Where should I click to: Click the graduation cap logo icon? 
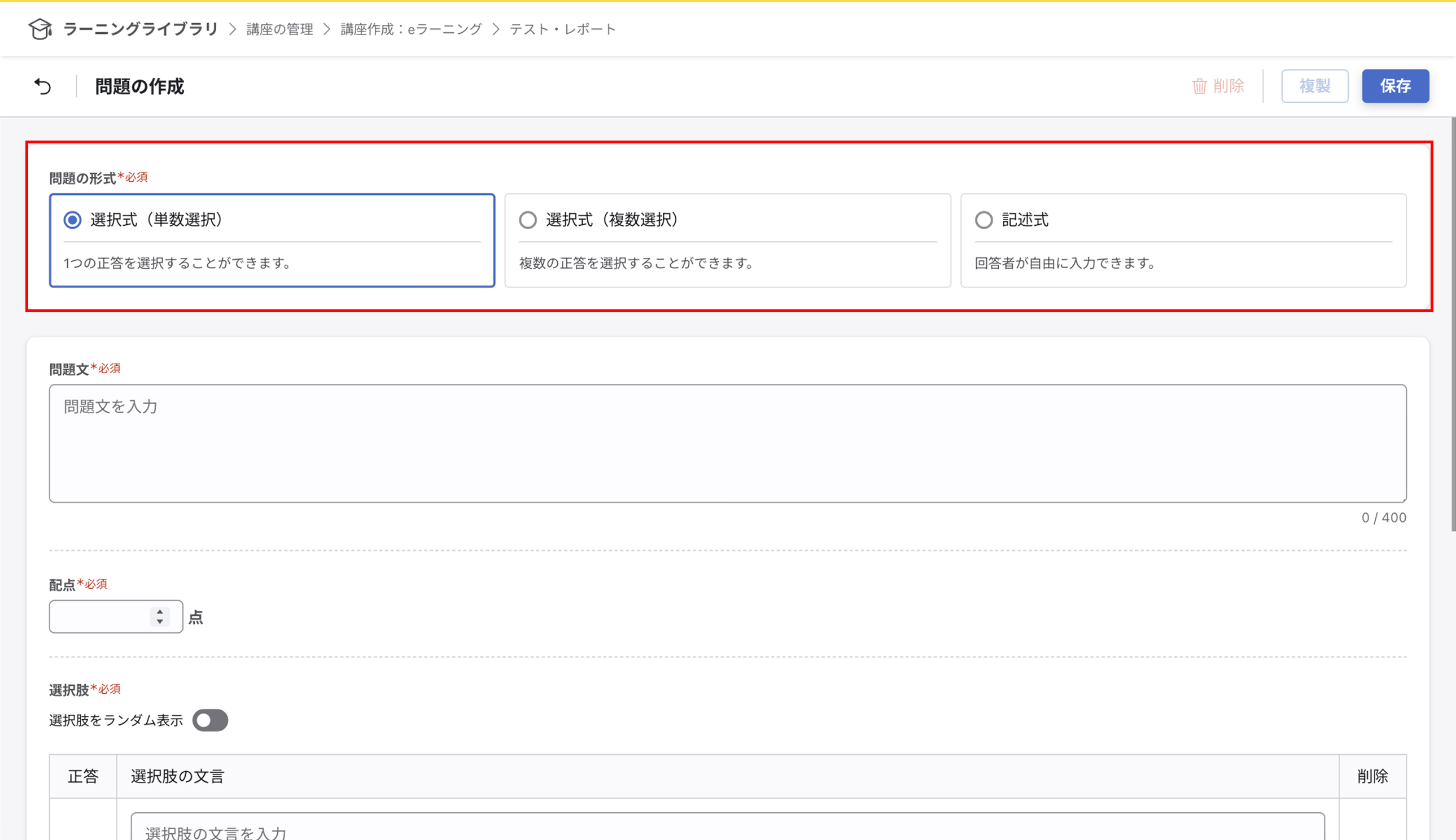click(41, 29)
